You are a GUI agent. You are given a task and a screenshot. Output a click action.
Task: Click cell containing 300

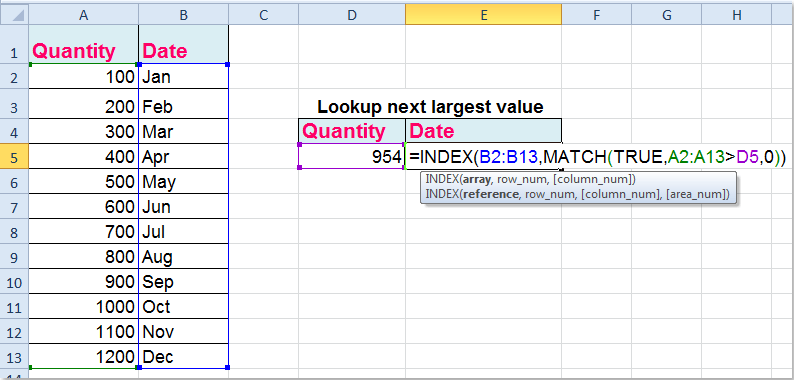tap(84, 131)
